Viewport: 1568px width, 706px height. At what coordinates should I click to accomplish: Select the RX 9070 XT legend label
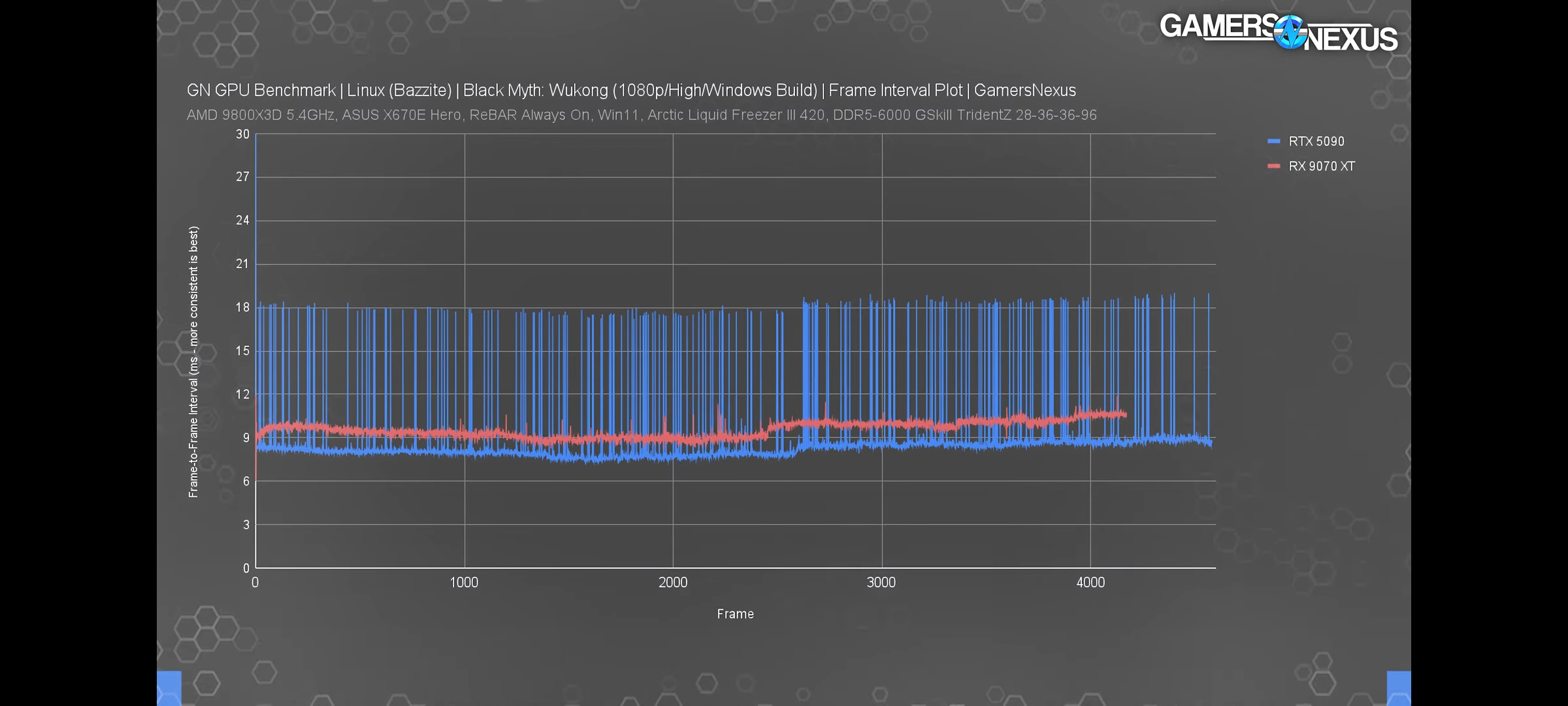[1321, 166]
